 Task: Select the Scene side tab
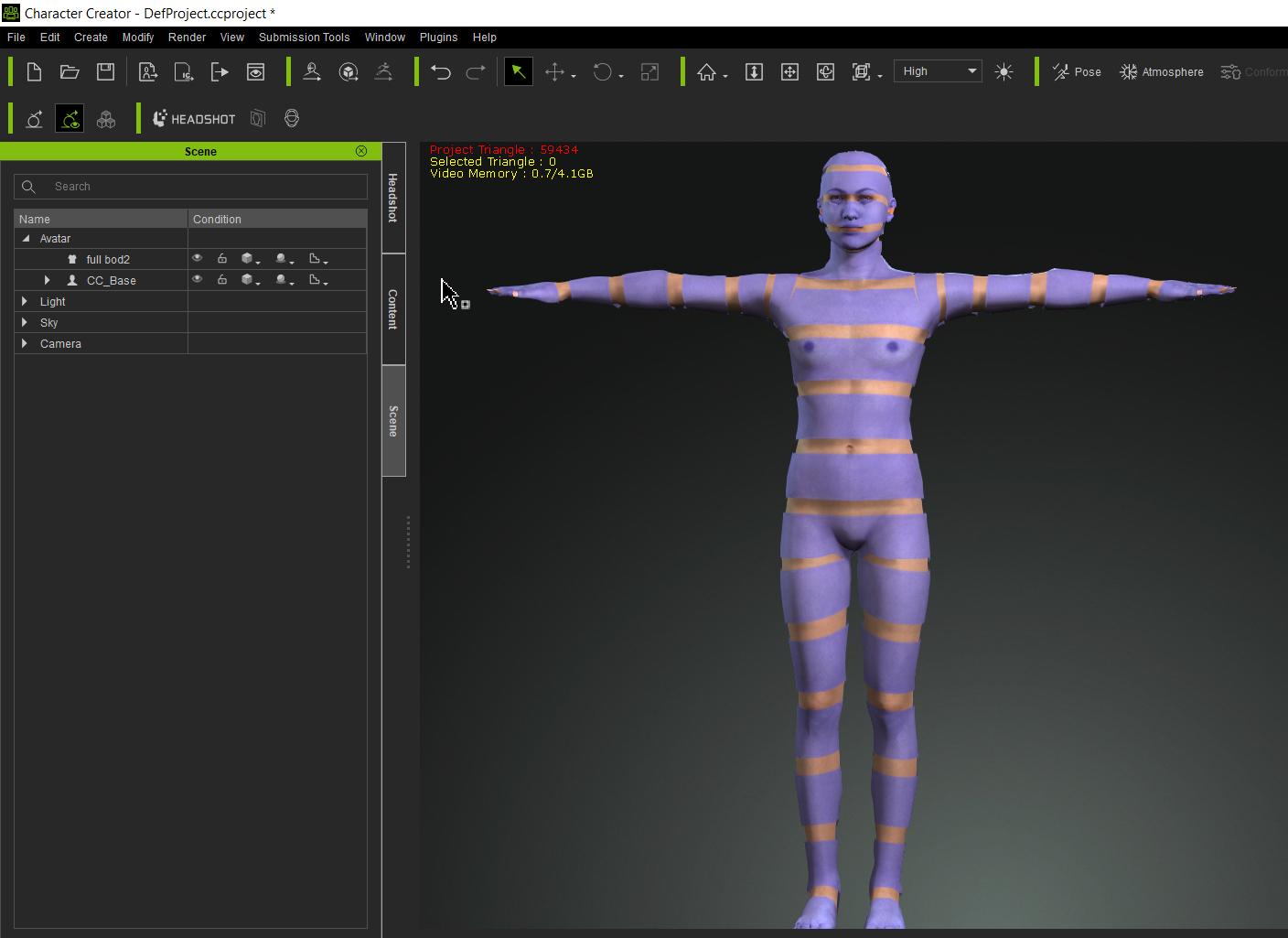393,421
